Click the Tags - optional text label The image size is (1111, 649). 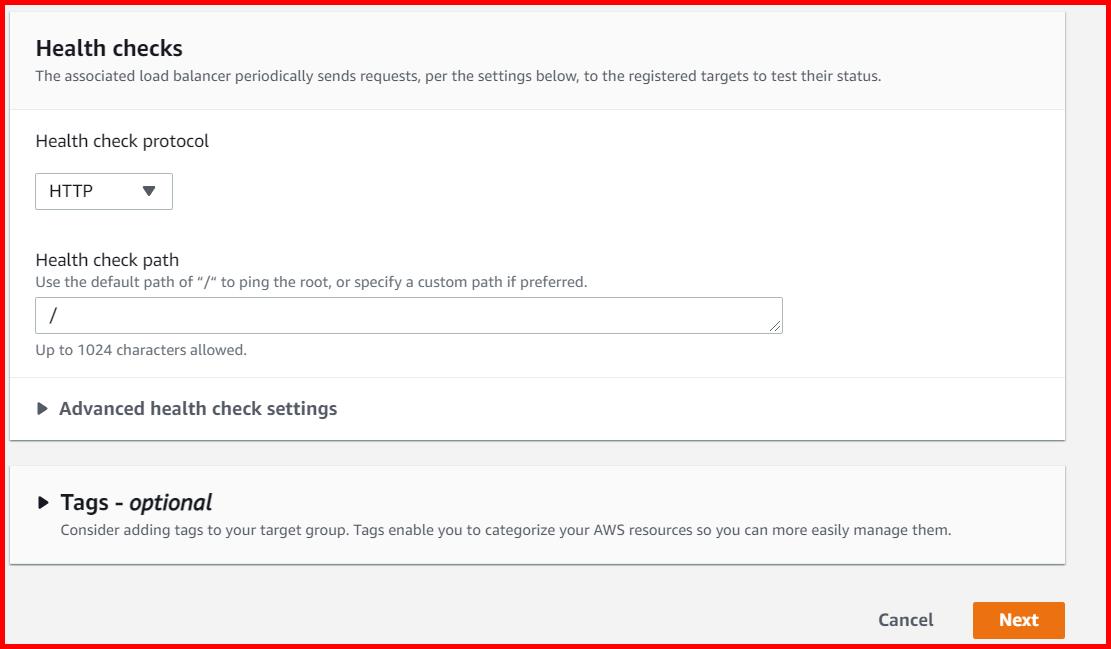click(x=136, y=503)
